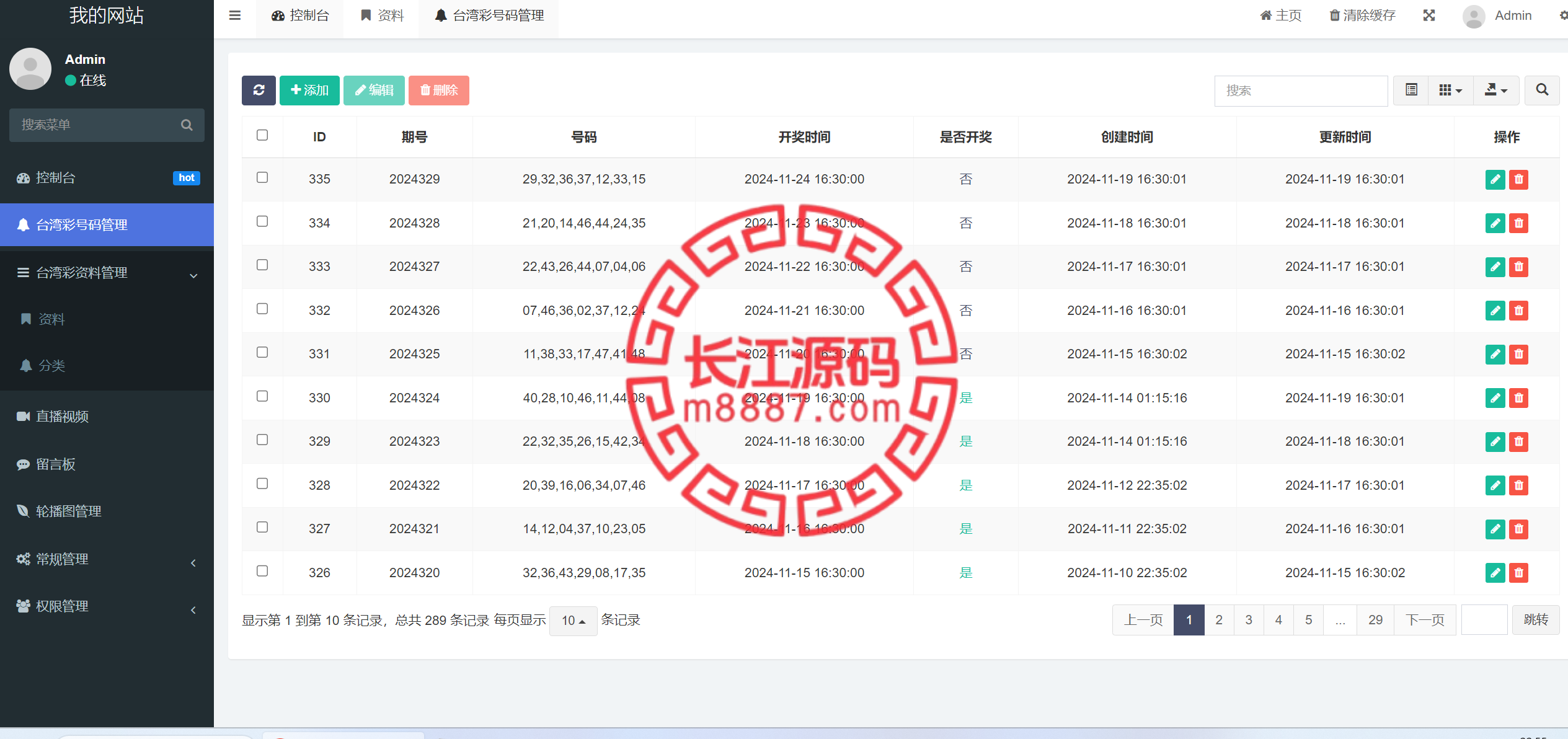This screenshot has height=739, width=1568.
Task: Check the checkbox for row ID 332
Action: 262,309
